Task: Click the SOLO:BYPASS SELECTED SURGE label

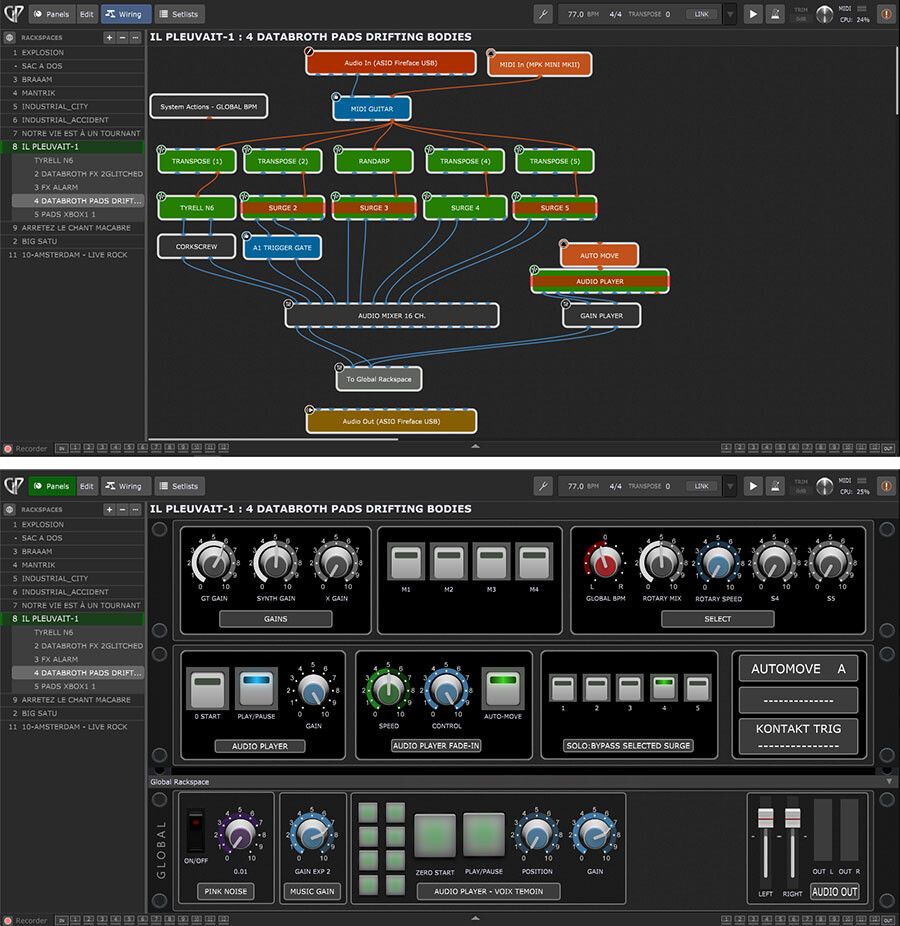Action: coord(628,745)
